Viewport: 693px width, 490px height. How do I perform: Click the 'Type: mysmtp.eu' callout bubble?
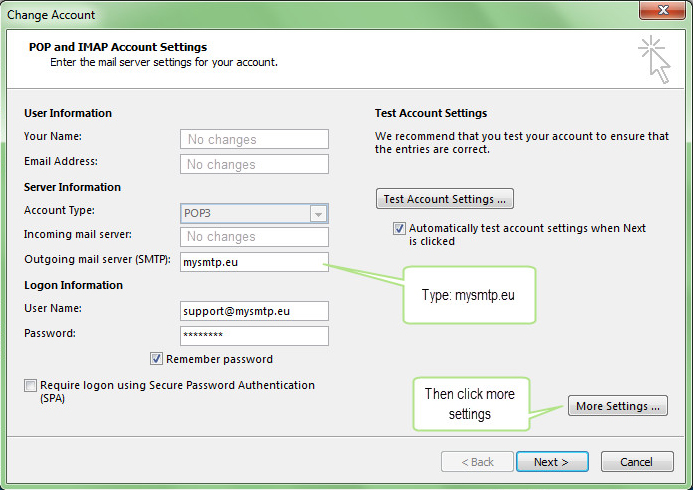(x=469, y=294)
